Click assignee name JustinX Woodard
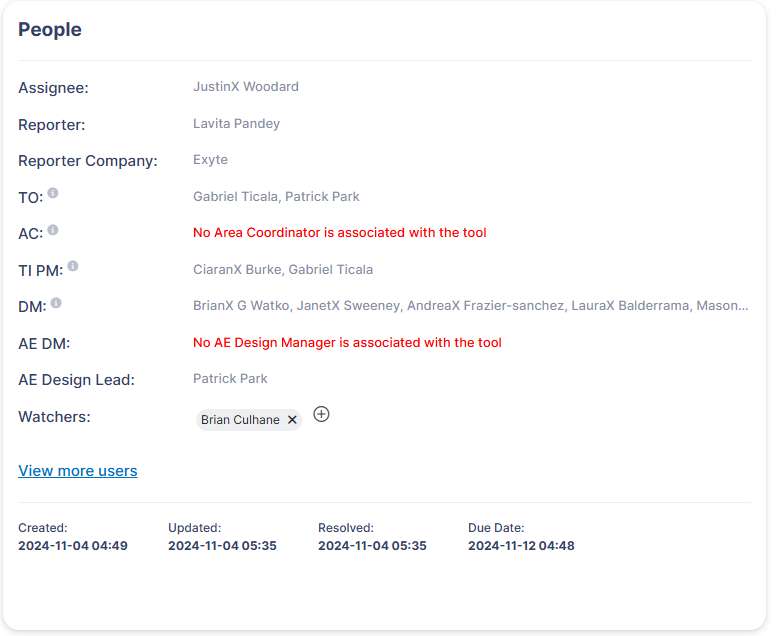Viewport: 777px width, 636px height. pos(246,87)
